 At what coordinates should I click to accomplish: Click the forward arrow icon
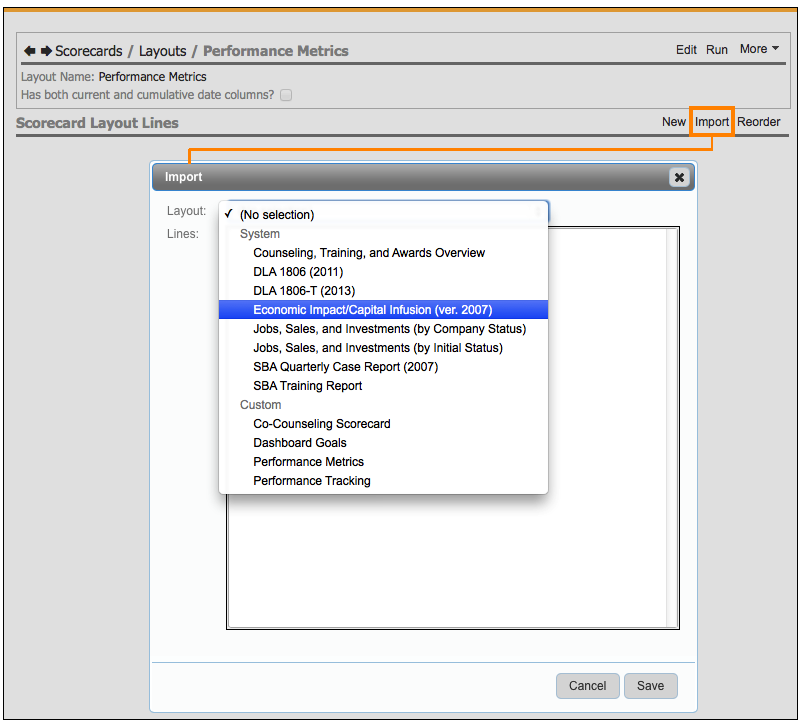tap(46, 51)
